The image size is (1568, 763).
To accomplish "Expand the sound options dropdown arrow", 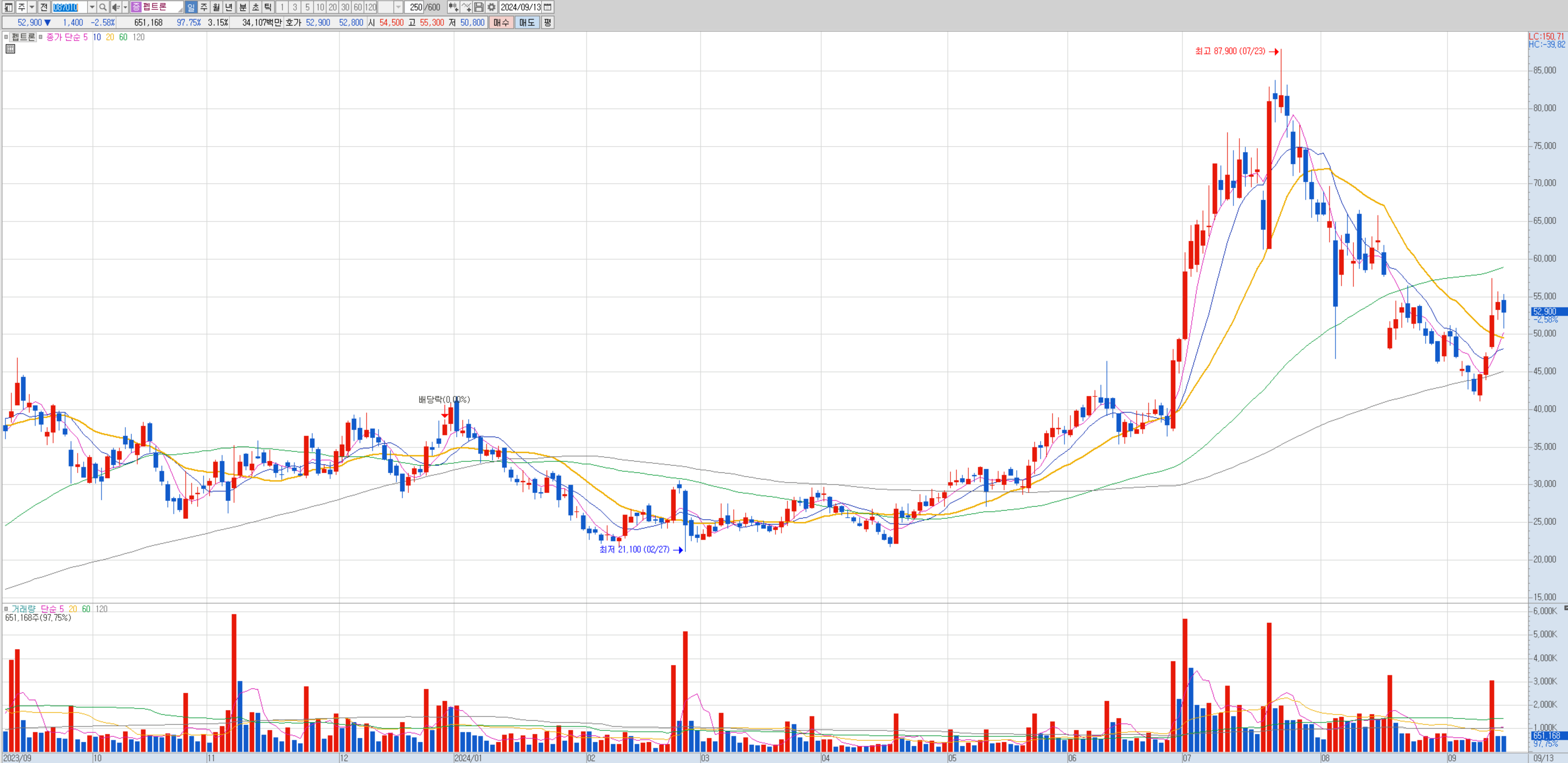I will click(125, 8).
